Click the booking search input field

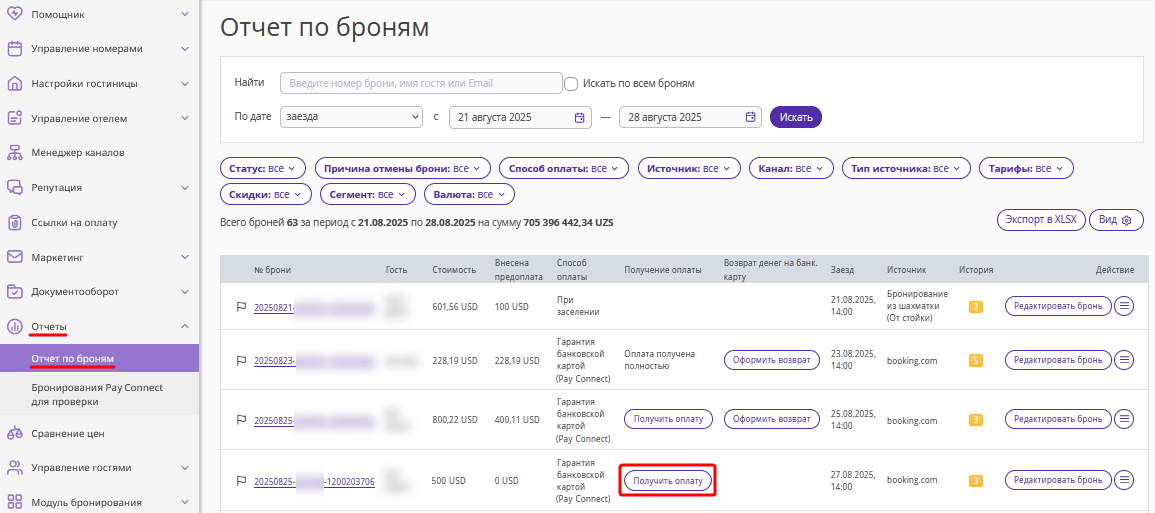point(421,83)
